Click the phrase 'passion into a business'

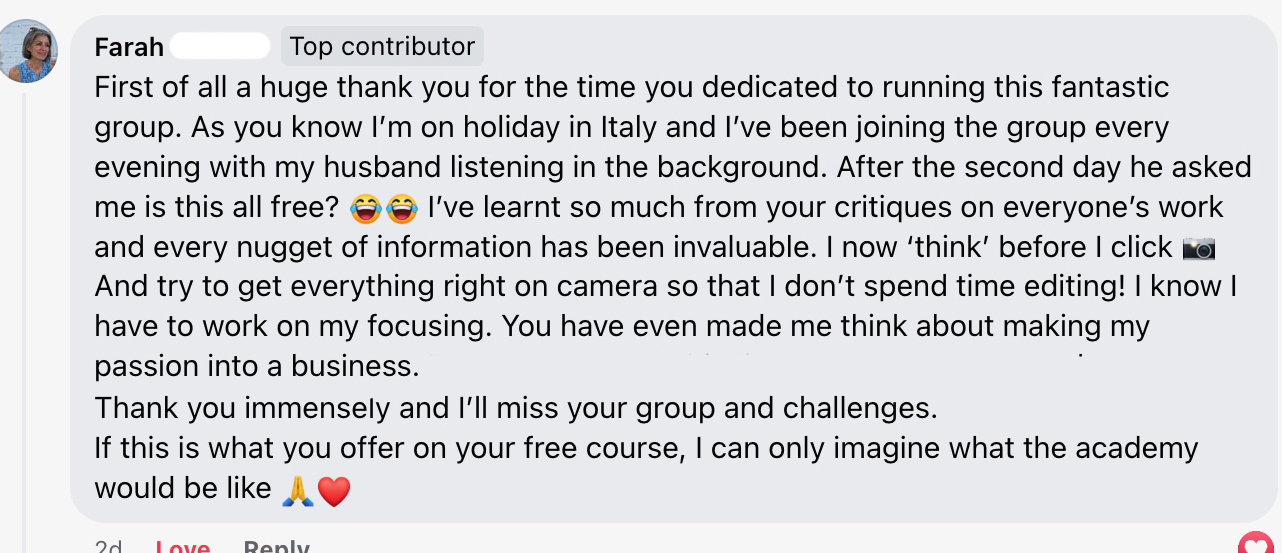(255, 366)
